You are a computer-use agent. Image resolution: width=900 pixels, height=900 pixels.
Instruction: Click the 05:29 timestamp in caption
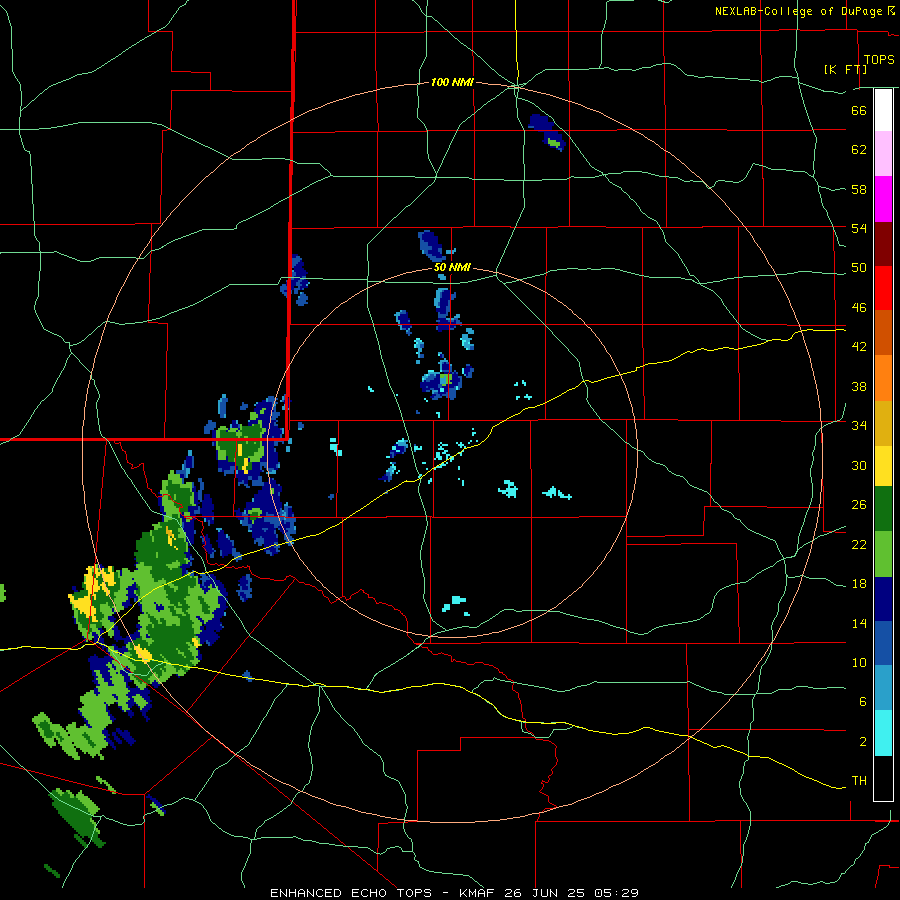coord(617,893)
